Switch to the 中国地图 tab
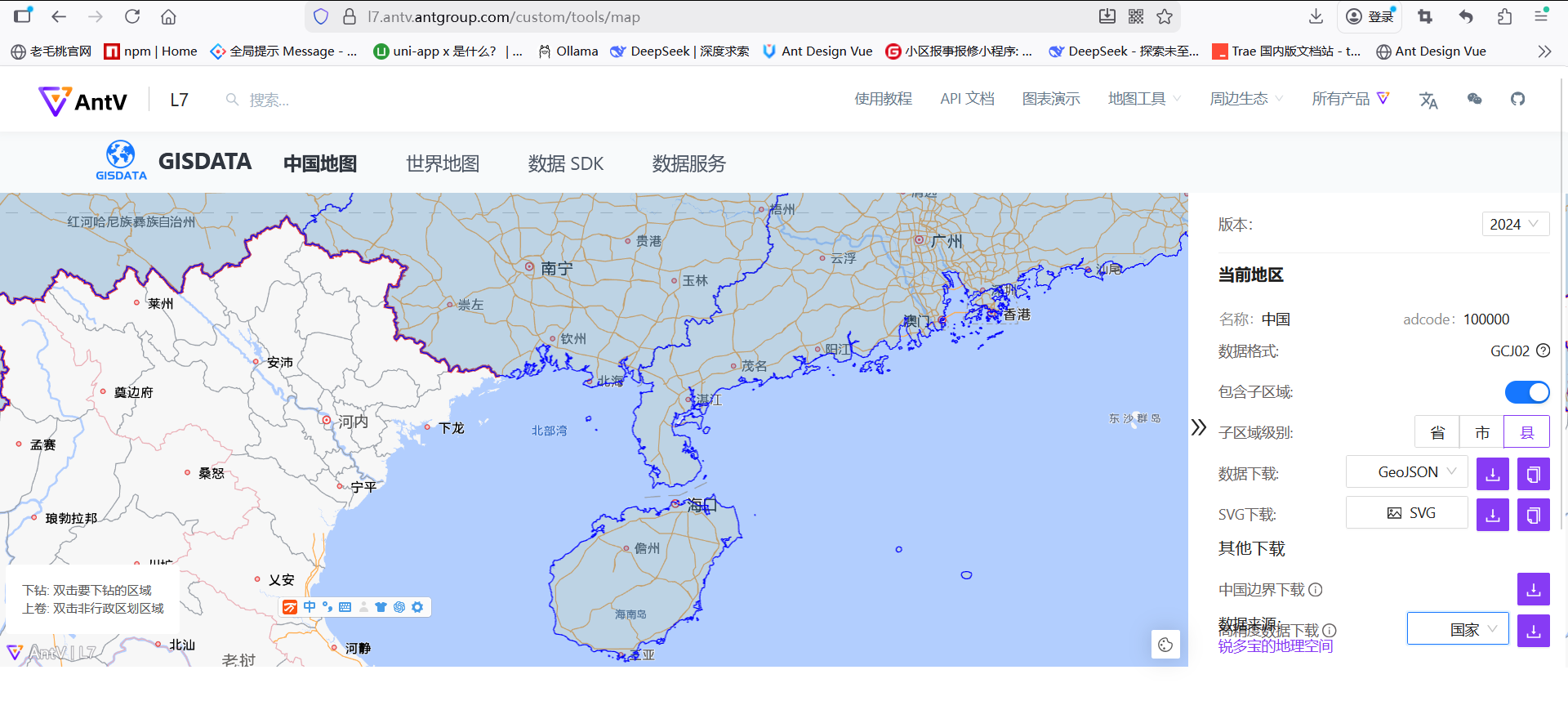Screen dimensions: 1568x719 pos(320,163)
